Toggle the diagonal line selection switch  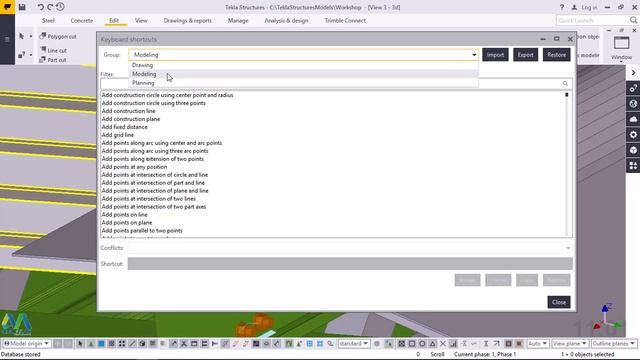click(132, 344)
